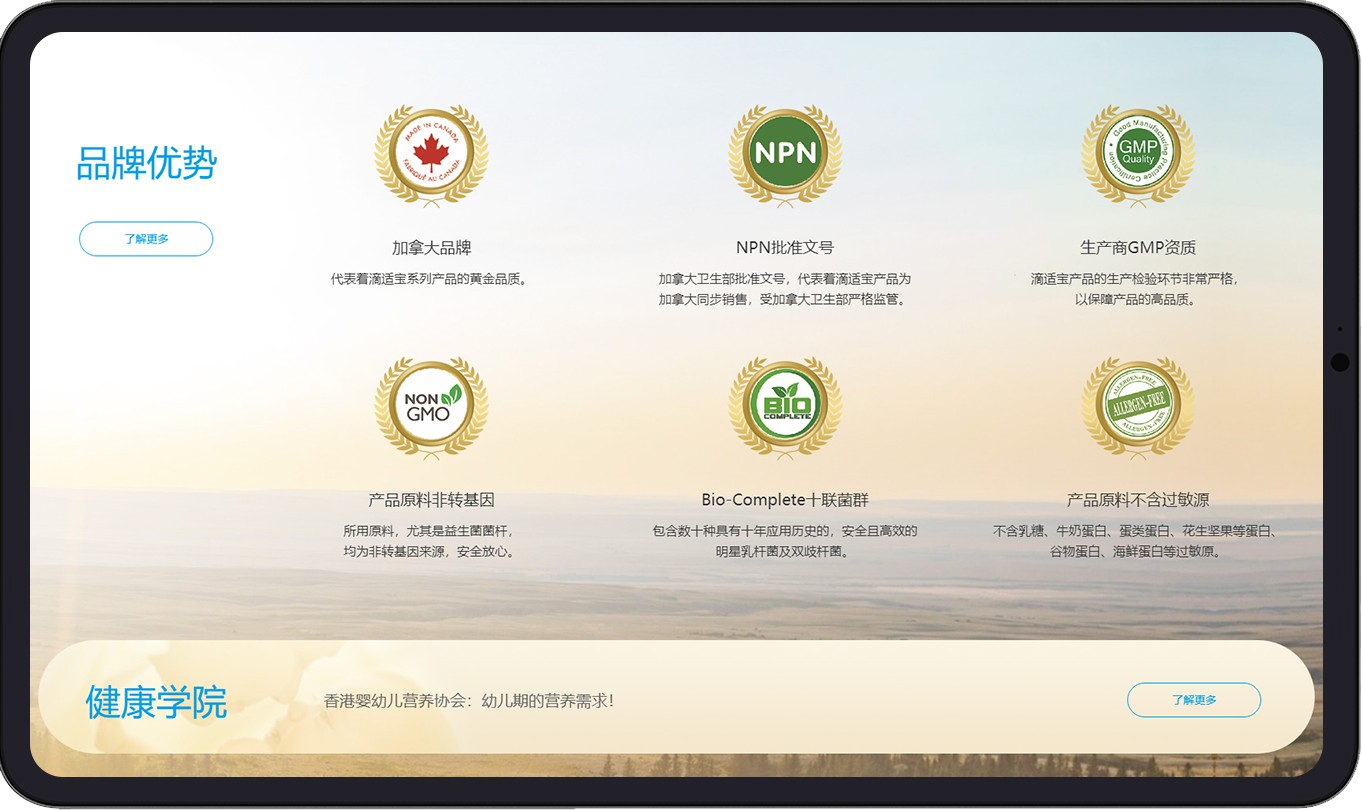Click the GMP Quality badge icon
The height and width of the screenshot is (810, 1362).
1138,155
